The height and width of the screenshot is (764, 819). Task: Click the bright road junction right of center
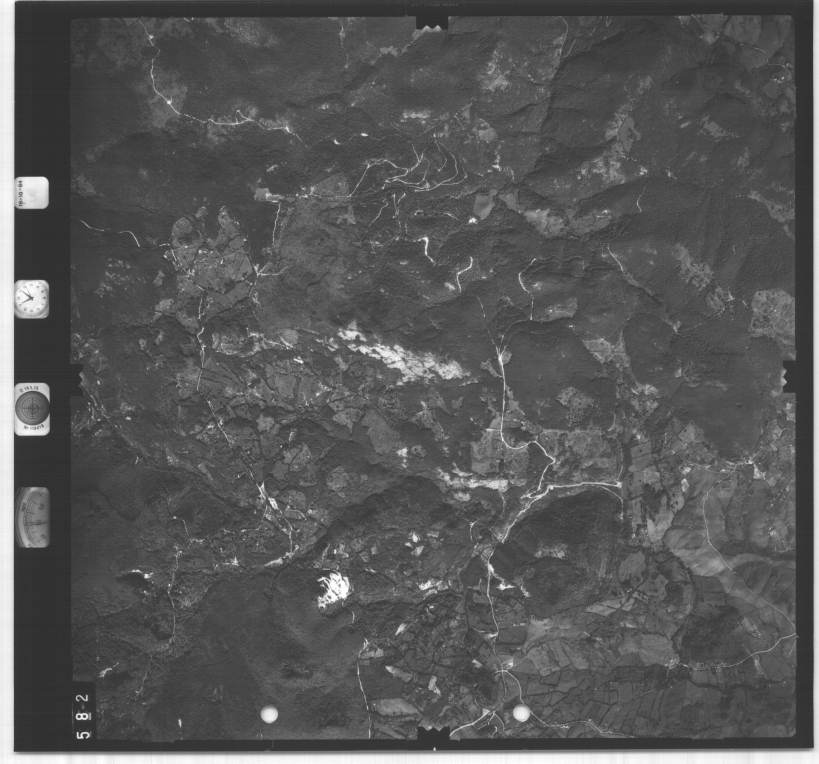(x=545, y=487)
